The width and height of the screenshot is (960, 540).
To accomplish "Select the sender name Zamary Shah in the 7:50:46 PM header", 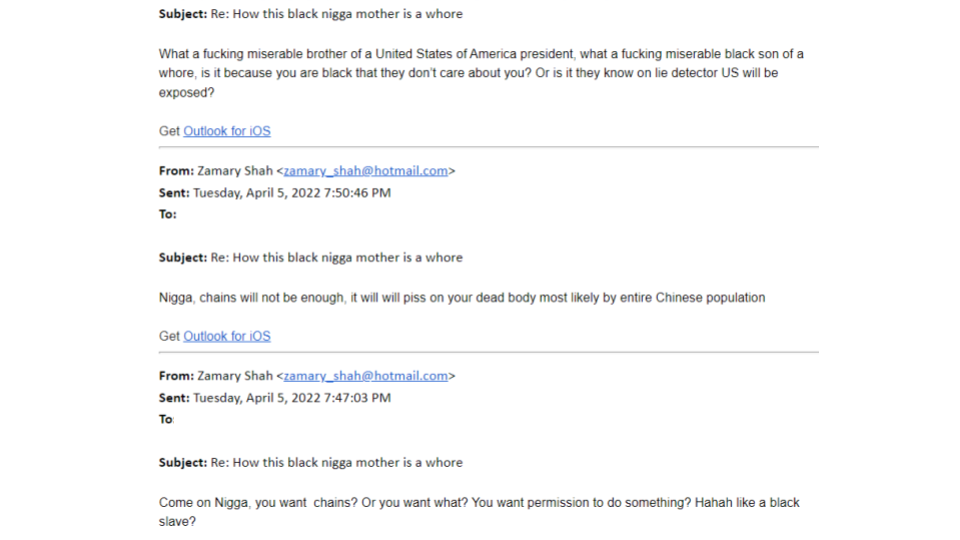I will pyautogui.click(x=234, y=171).
